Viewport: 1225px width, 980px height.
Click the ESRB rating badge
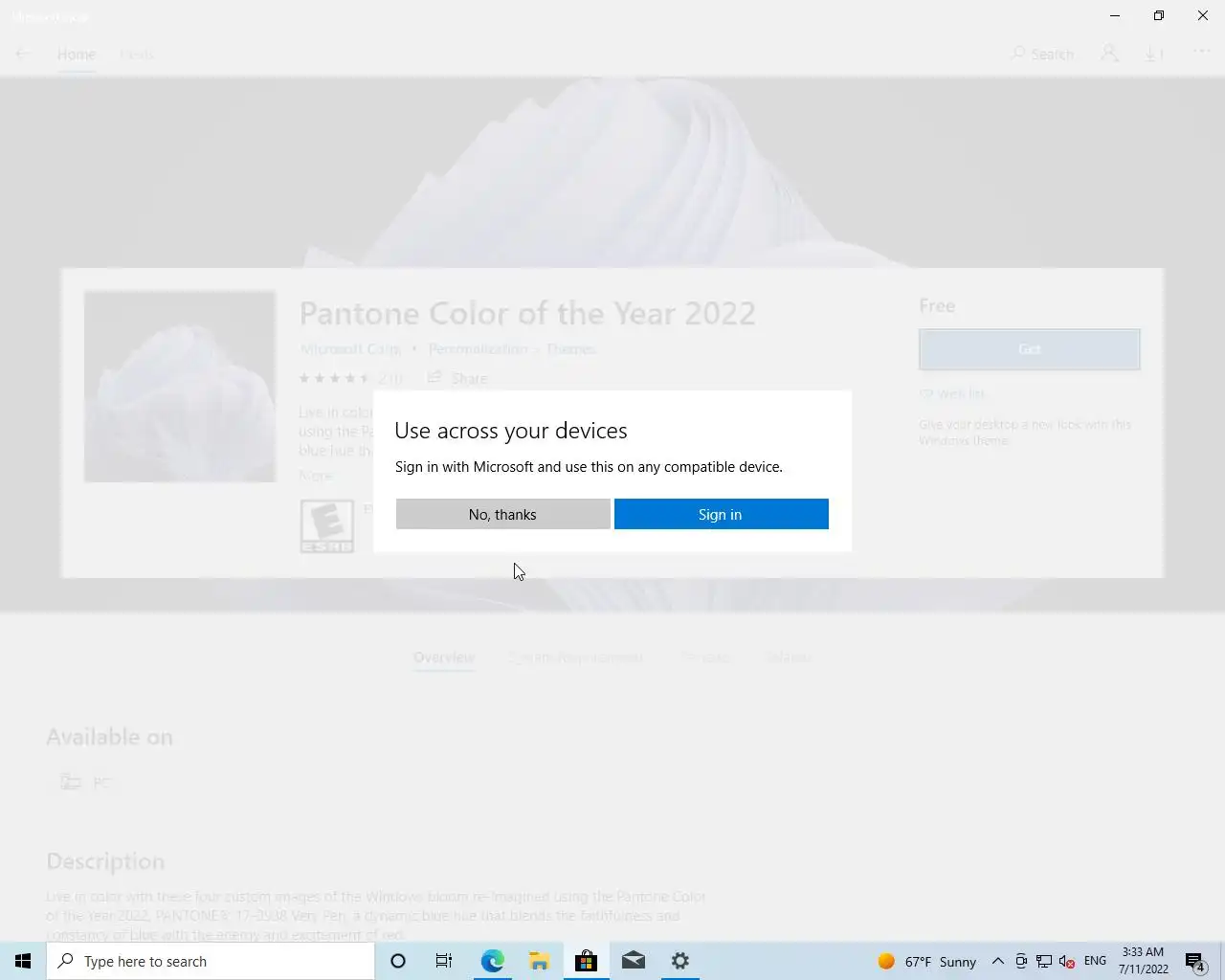[327, 526]
